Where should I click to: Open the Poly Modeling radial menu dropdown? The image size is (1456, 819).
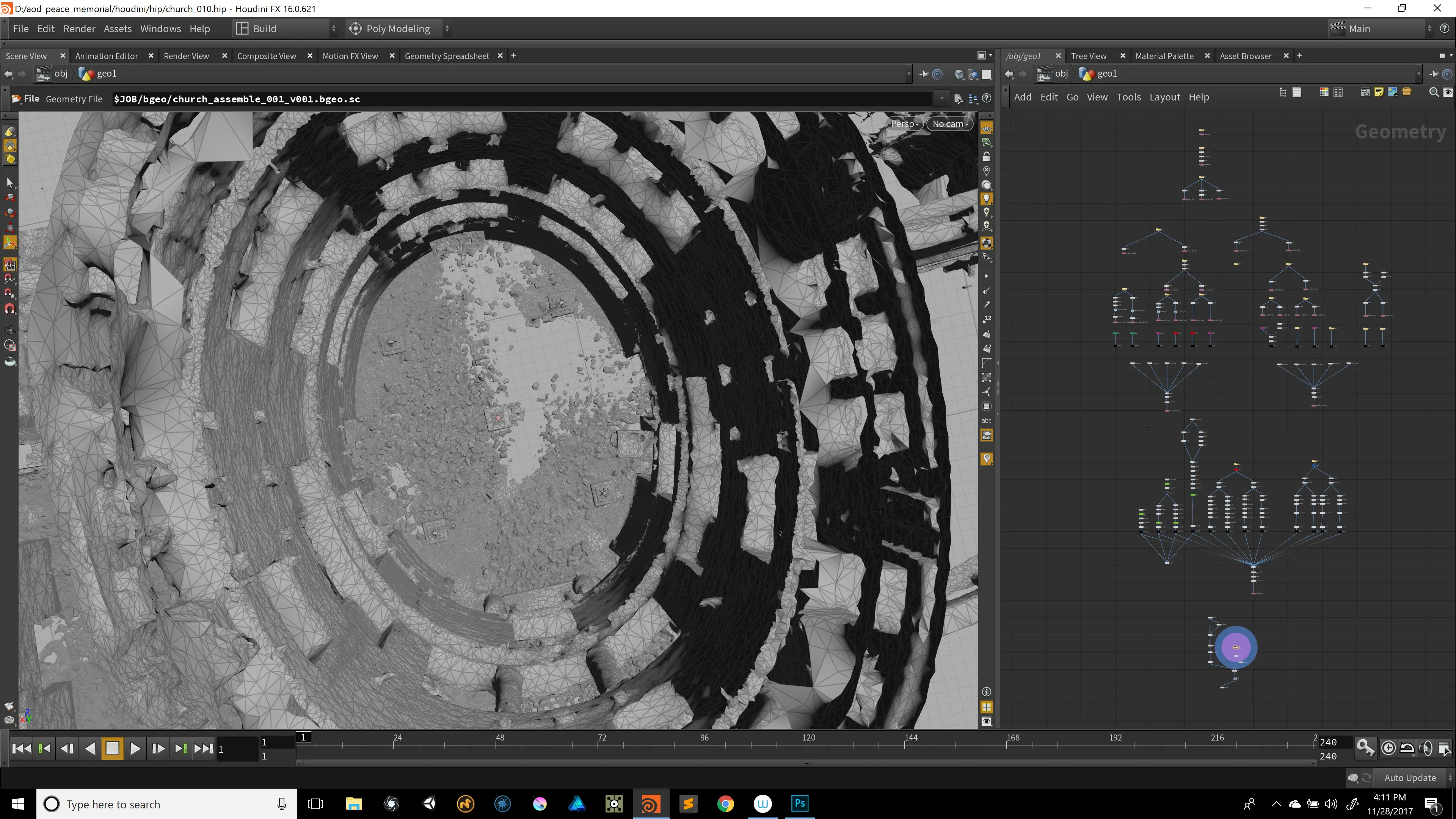[x=399, y=29]
